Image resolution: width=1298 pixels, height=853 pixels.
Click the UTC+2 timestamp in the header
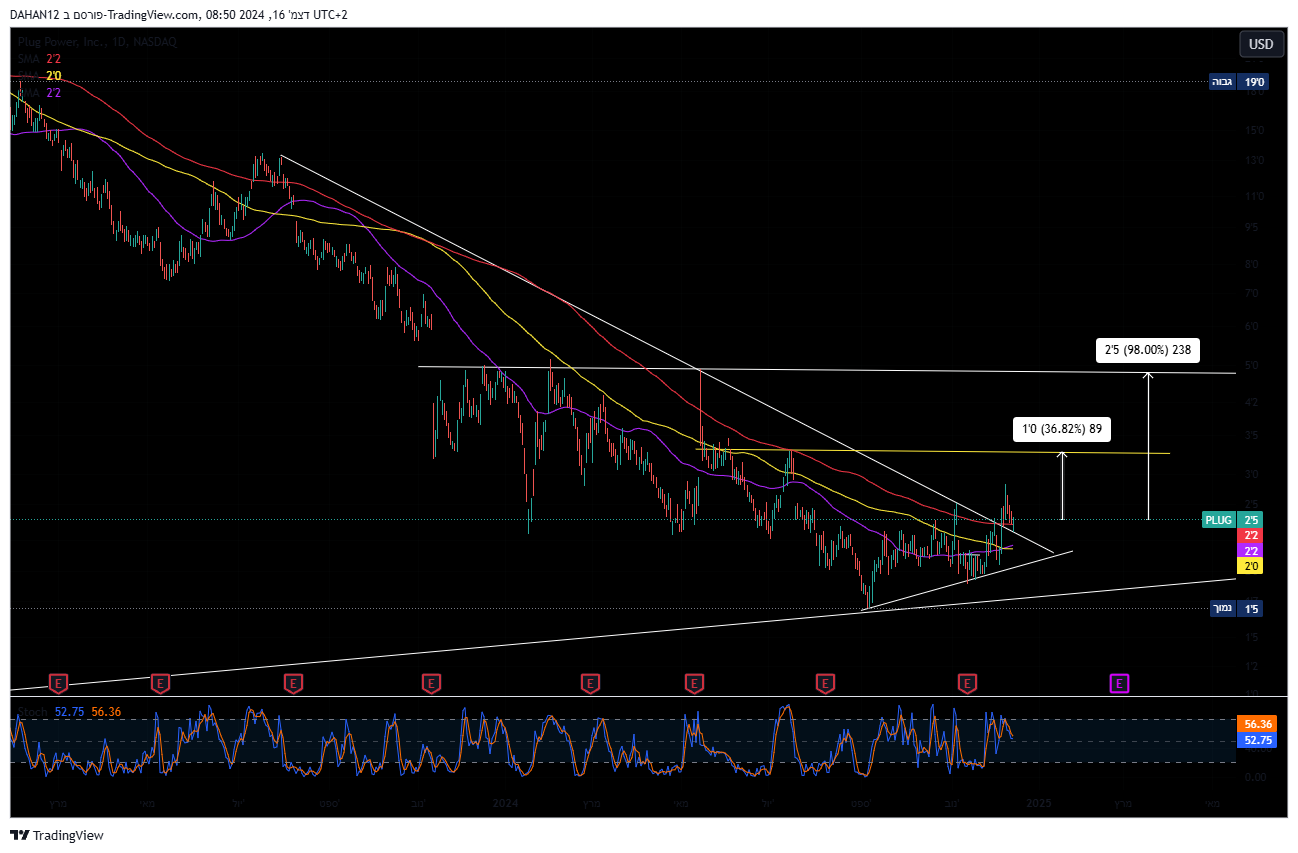pos(328,15)
